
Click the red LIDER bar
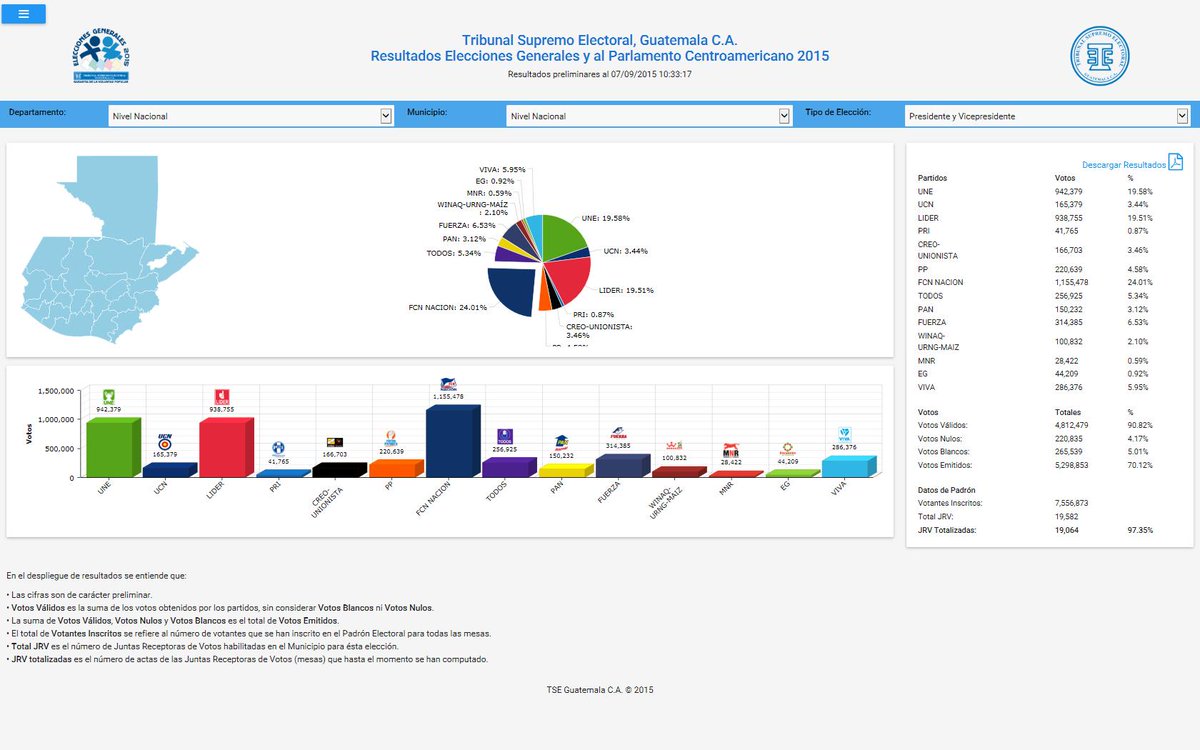tap(225, 447)
